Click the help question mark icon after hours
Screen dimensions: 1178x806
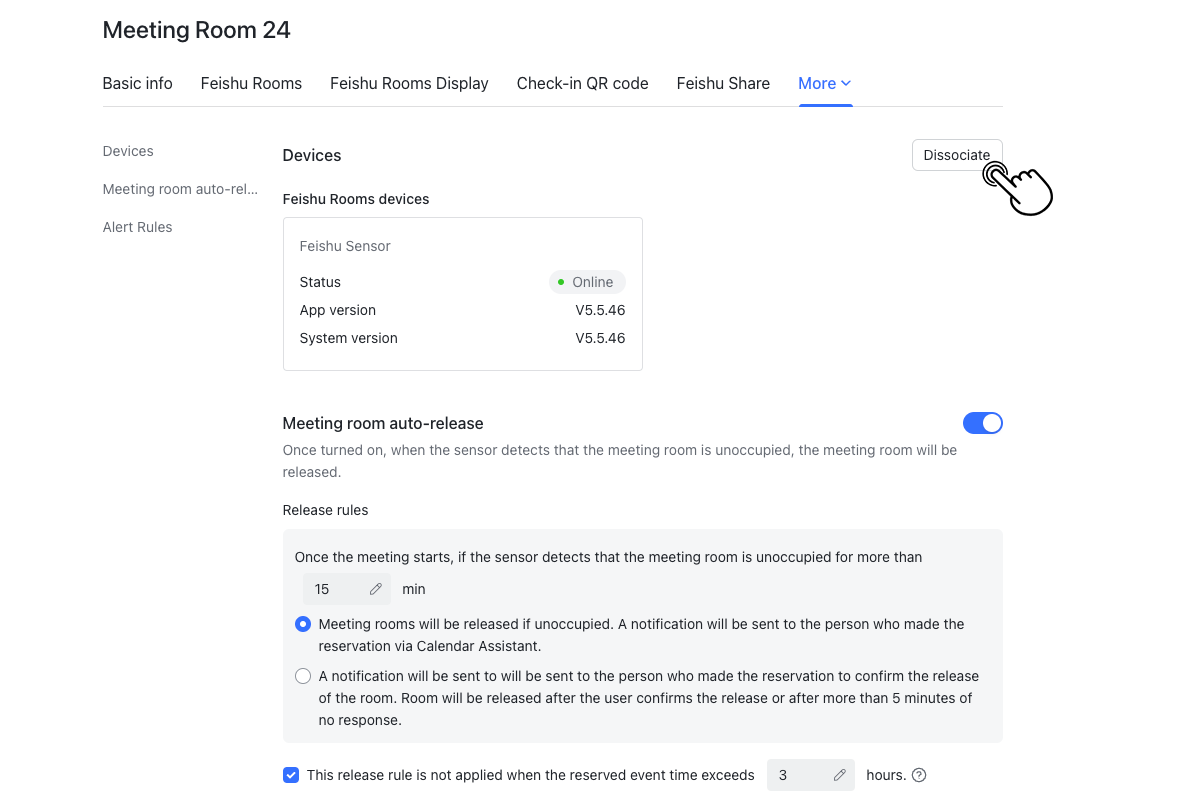pos(919,775)
